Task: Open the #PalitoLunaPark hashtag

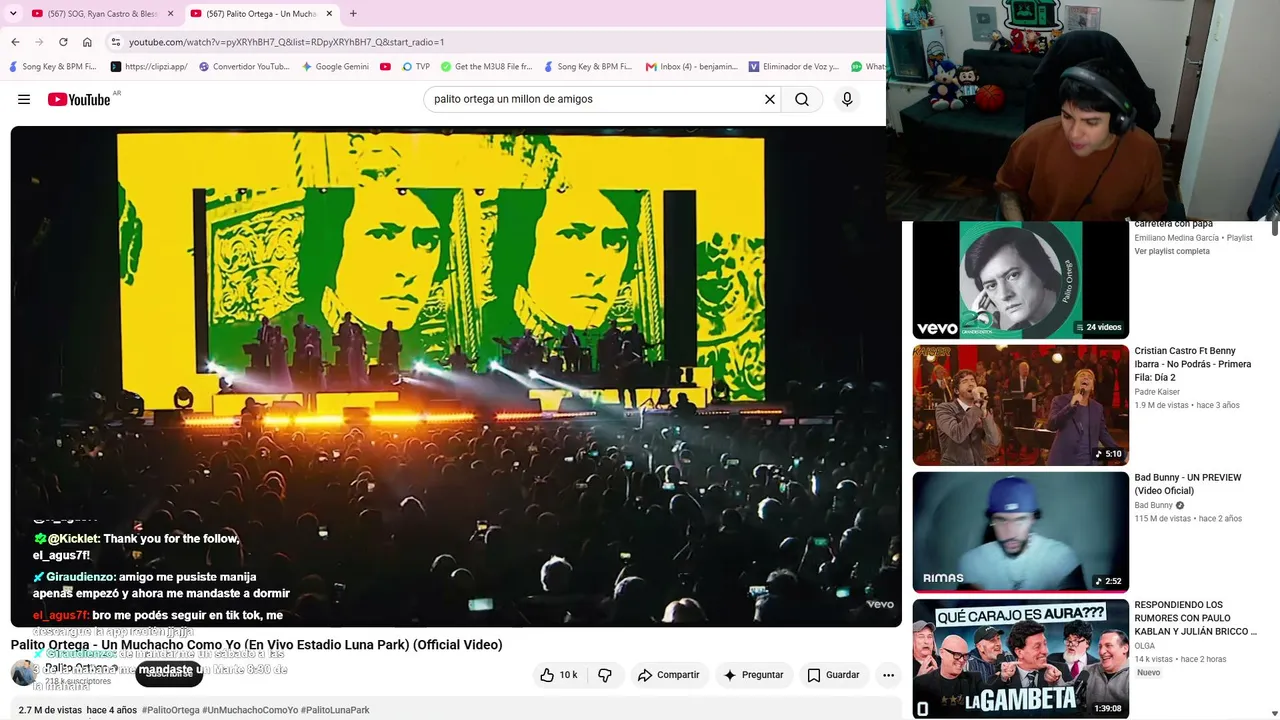Action: (x=335, y=710)
